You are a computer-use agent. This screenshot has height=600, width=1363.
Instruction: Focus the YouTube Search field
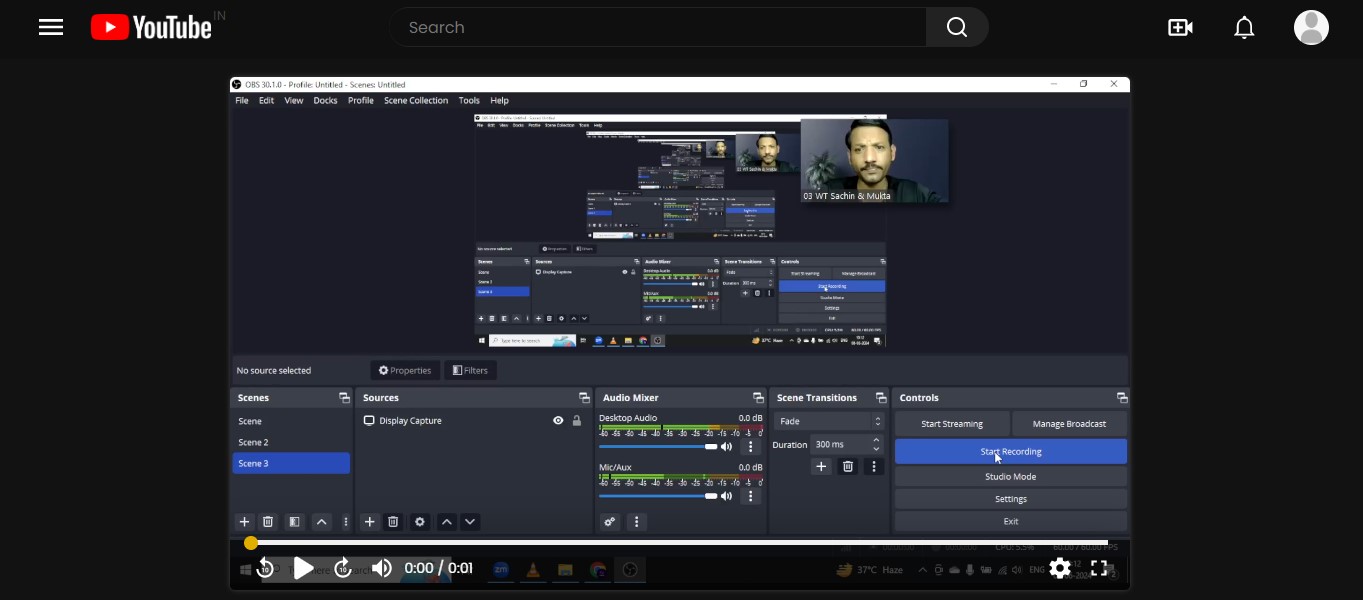click(657, 27)
